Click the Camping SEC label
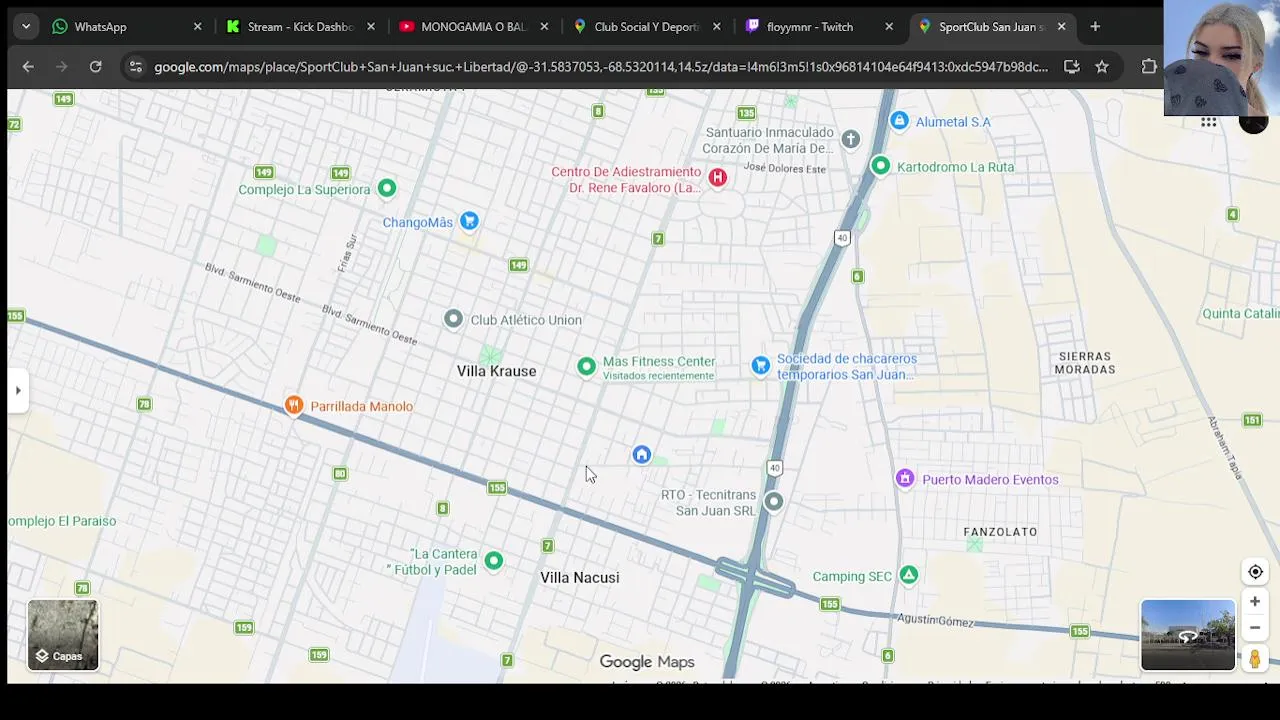Image resolution: width=1280 pixels, height=720 pixels. click(852, 576)
